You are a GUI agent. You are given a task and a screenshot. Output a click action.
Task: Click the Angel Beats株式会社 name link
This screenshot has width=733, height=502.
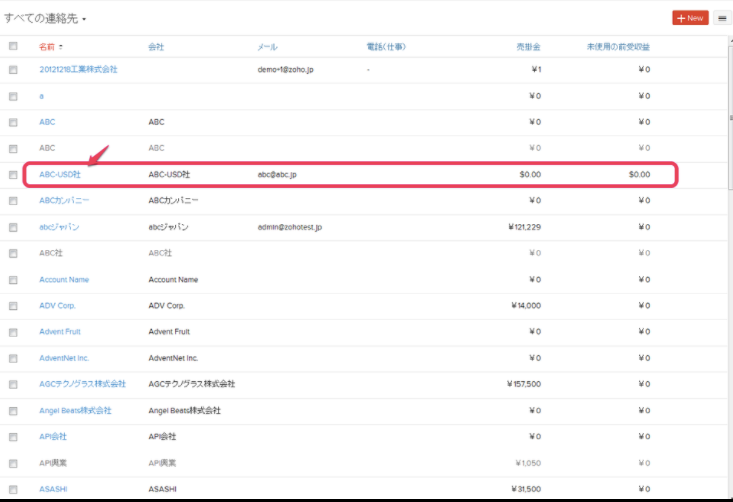coord(75,410)
